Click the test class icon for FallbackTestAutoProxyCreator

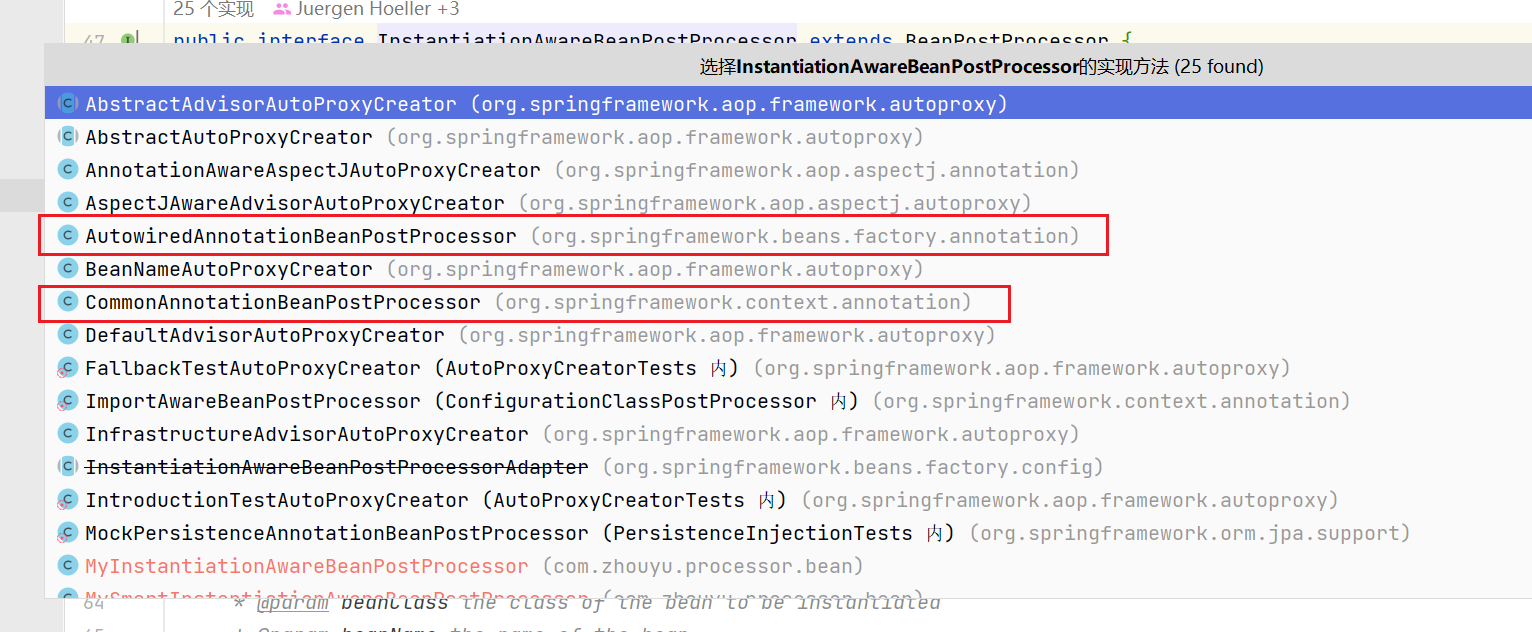point(68,367)
